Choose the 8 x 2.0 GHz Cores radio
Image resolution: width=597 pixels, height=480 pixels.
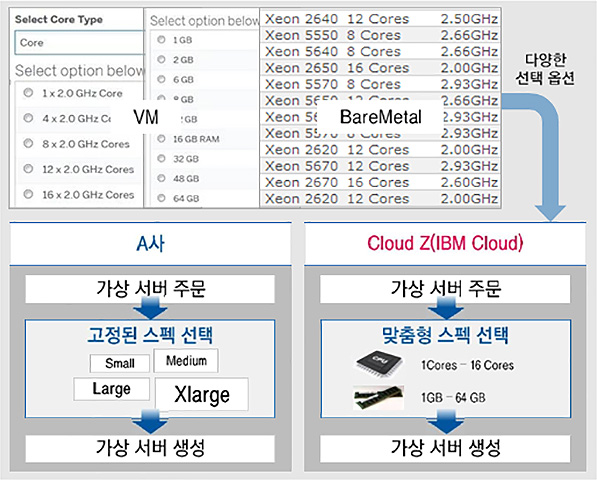[x=28, y=143]
